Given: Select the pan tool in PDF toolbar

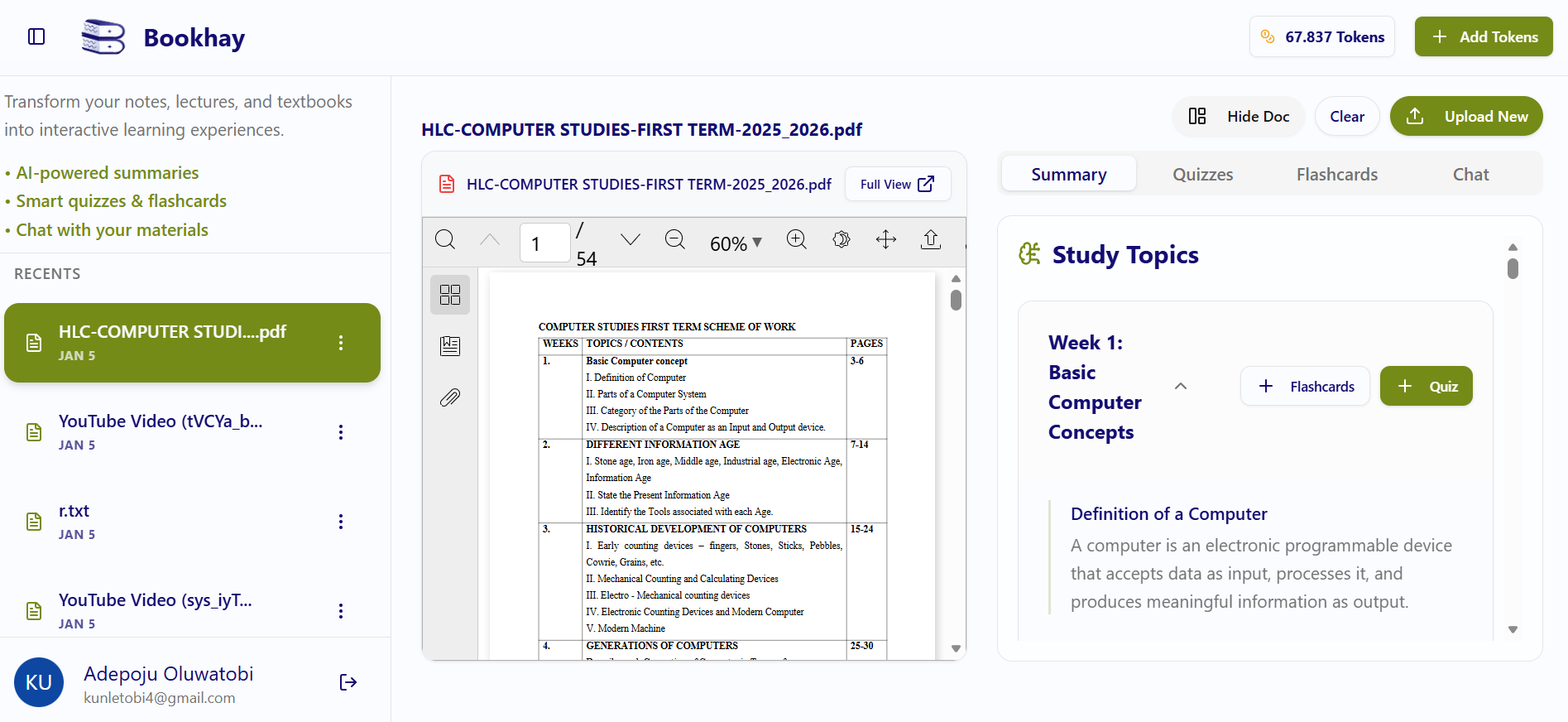Looking at the screenshot, I should (x=886, y=240).
